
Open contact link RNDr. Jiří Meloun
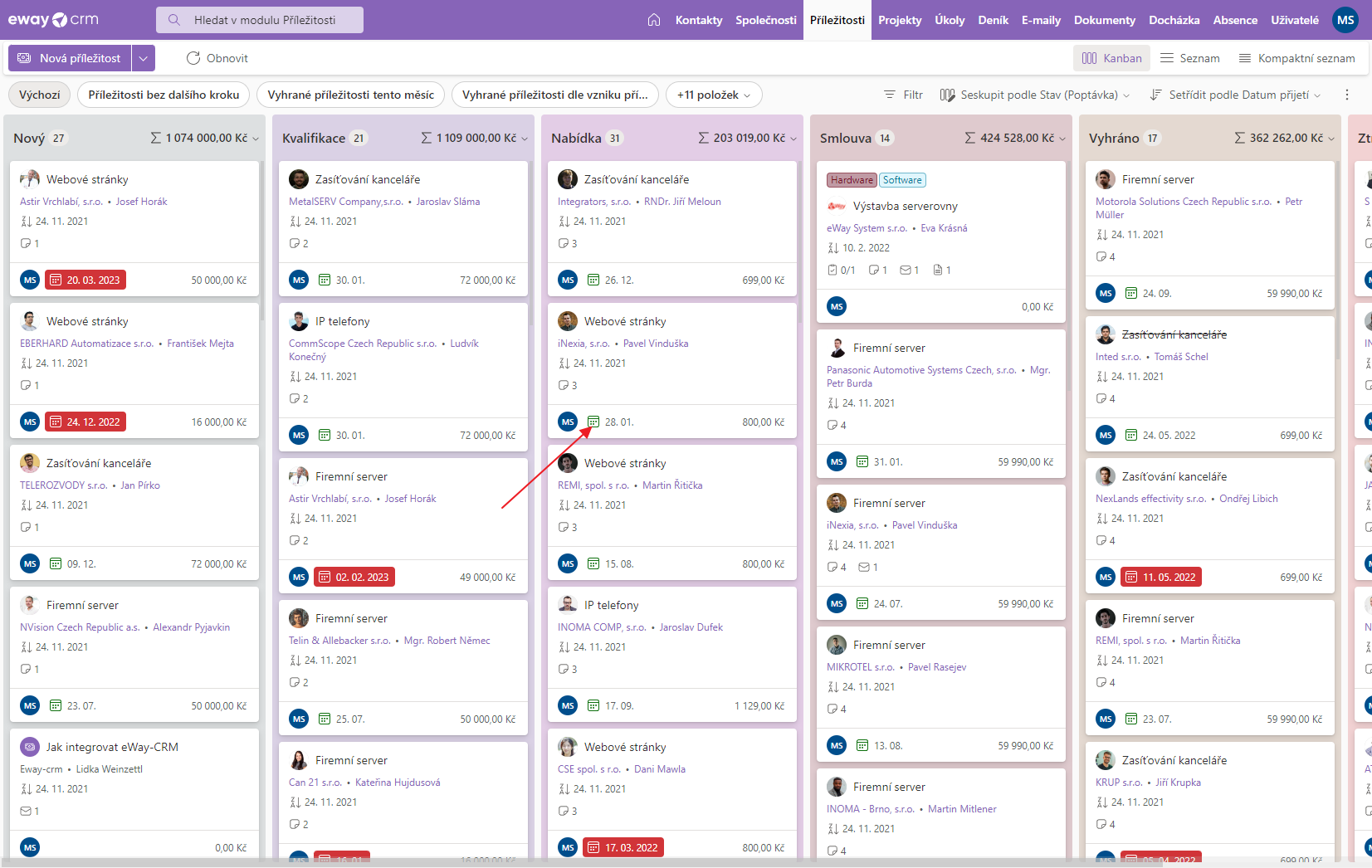pyautogui.click(x=682, y=202)
